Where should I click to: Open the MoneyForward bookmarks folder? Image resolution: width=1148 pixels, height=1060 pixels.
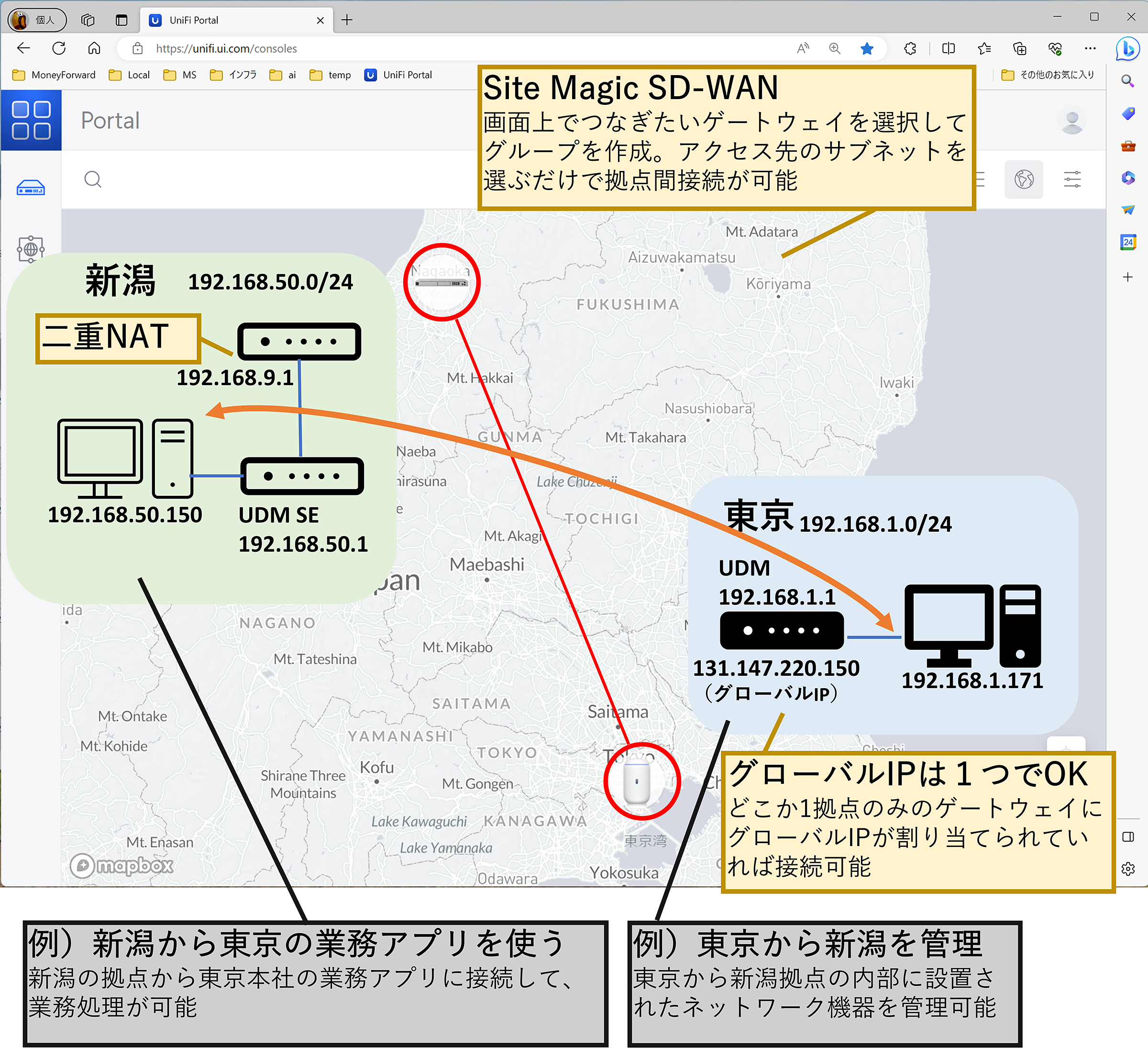click(55, 75)
